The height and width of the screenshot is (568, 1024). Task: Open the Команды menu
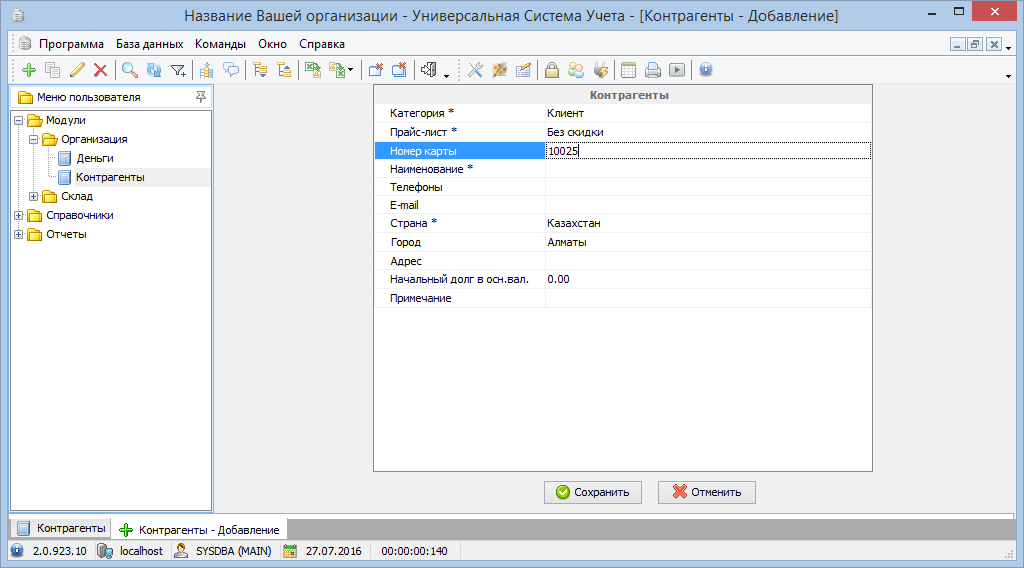click(220, 44)
